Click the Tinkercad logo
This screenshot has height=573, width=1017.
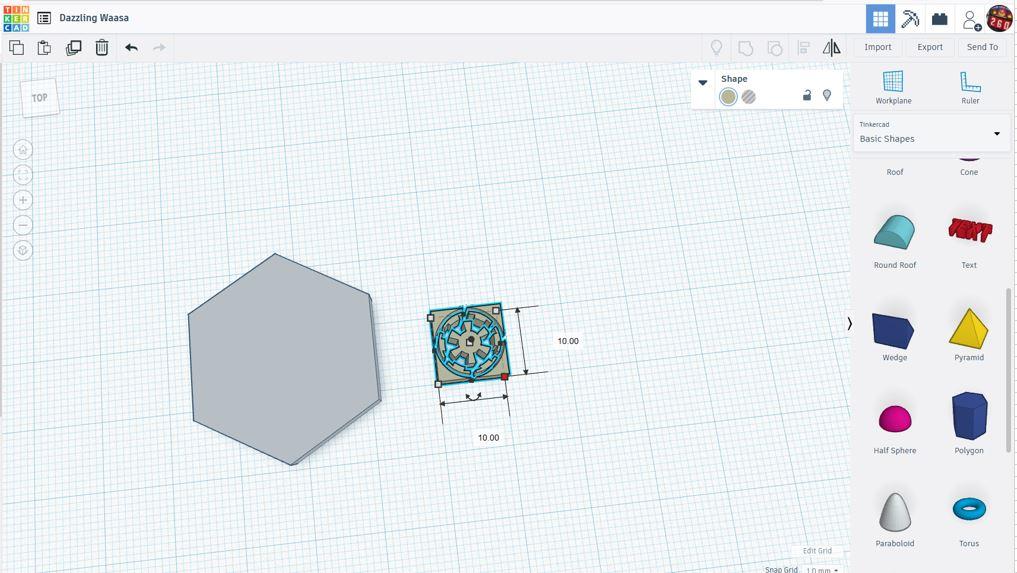pos(16,18)
